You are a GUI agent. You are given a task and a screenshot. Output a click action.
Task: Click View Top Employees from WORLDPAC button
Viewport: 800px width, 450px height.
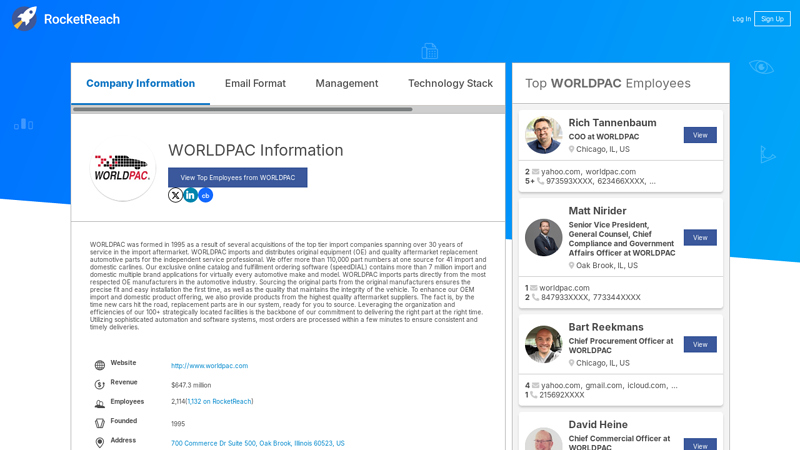point(238,178)
